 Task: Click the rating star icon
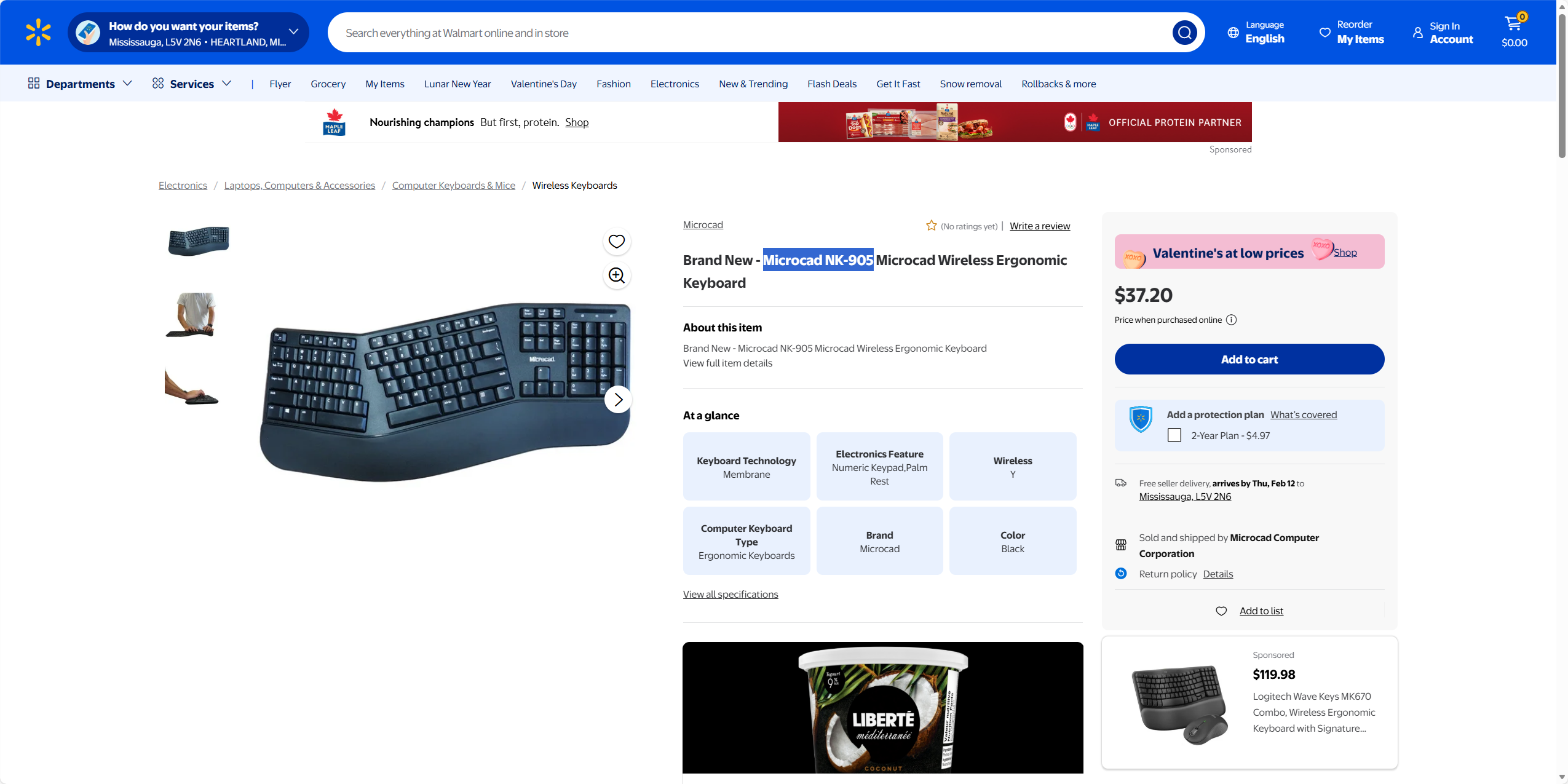(x=931, y=226)
